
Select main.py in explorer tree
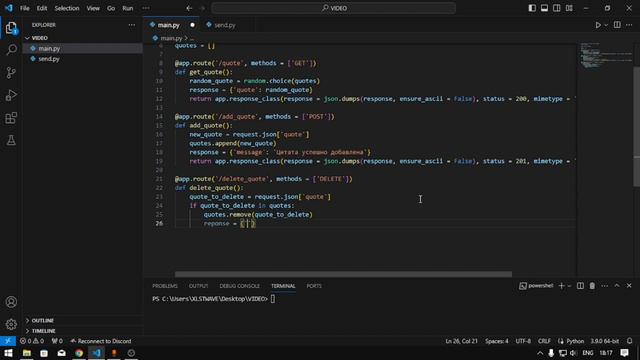point(49,48)
